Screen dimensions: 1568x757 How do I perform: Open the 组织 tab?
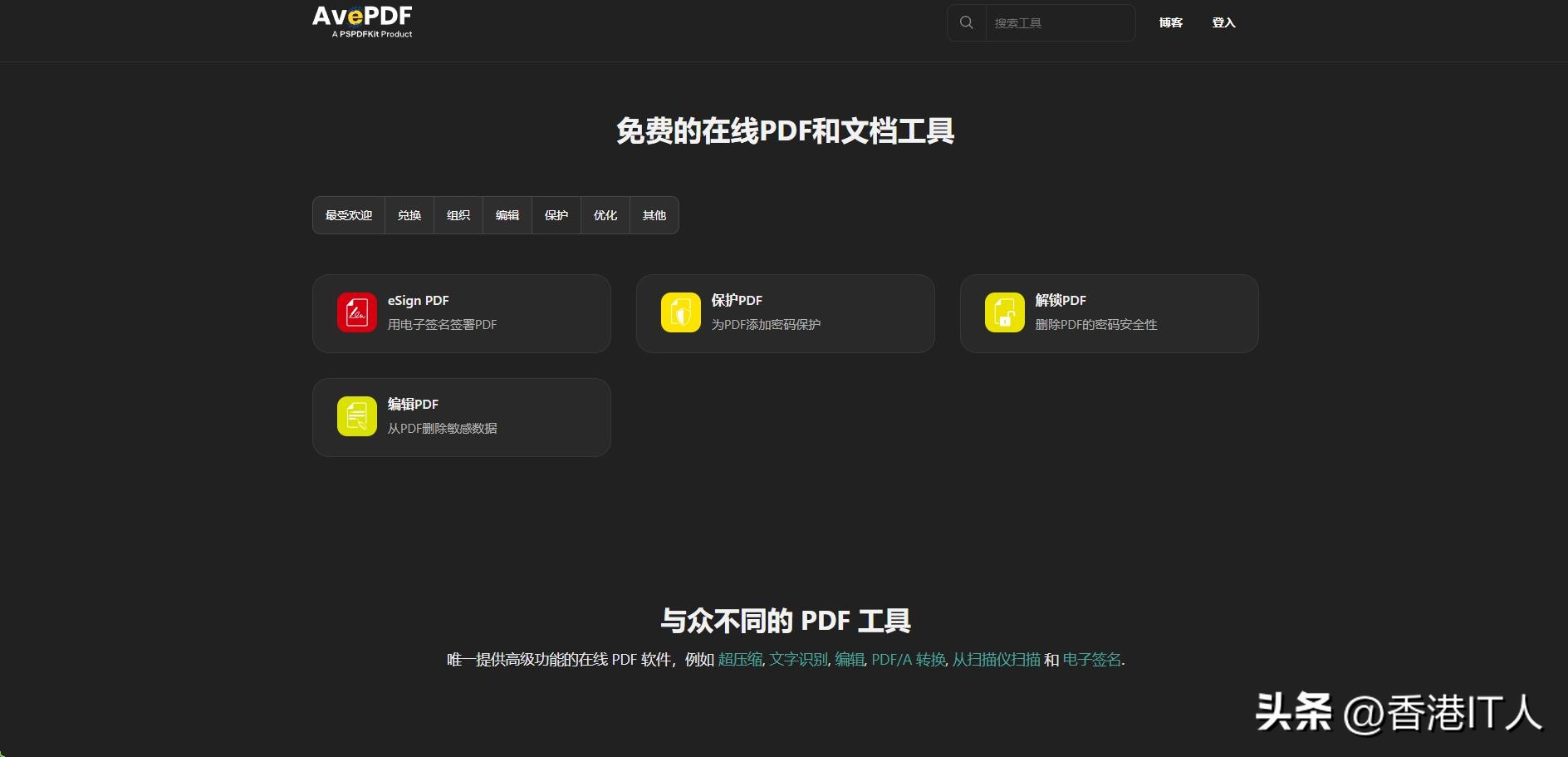[458, 215]
